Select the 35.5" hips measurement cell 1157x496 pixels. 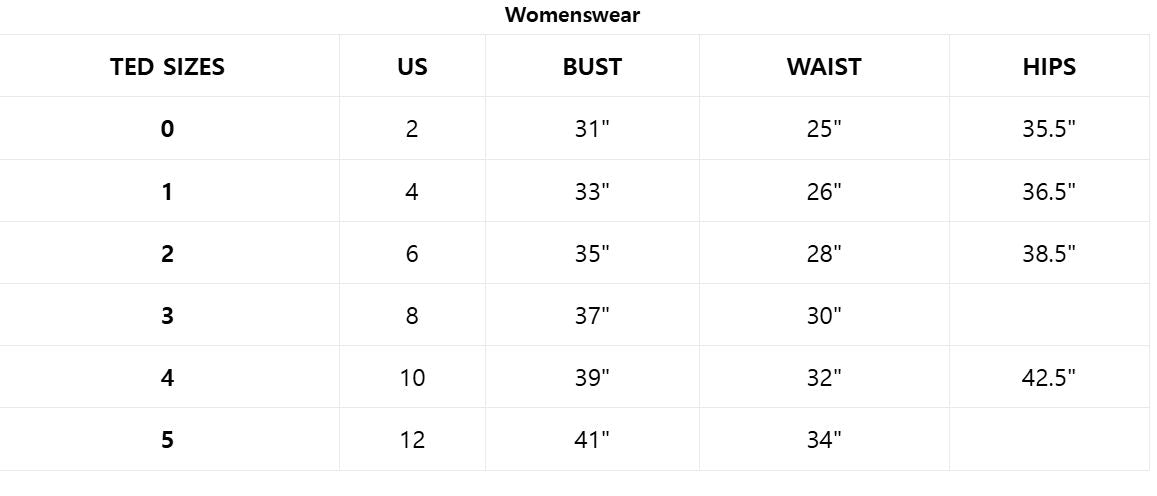[x=1049, y=129]
